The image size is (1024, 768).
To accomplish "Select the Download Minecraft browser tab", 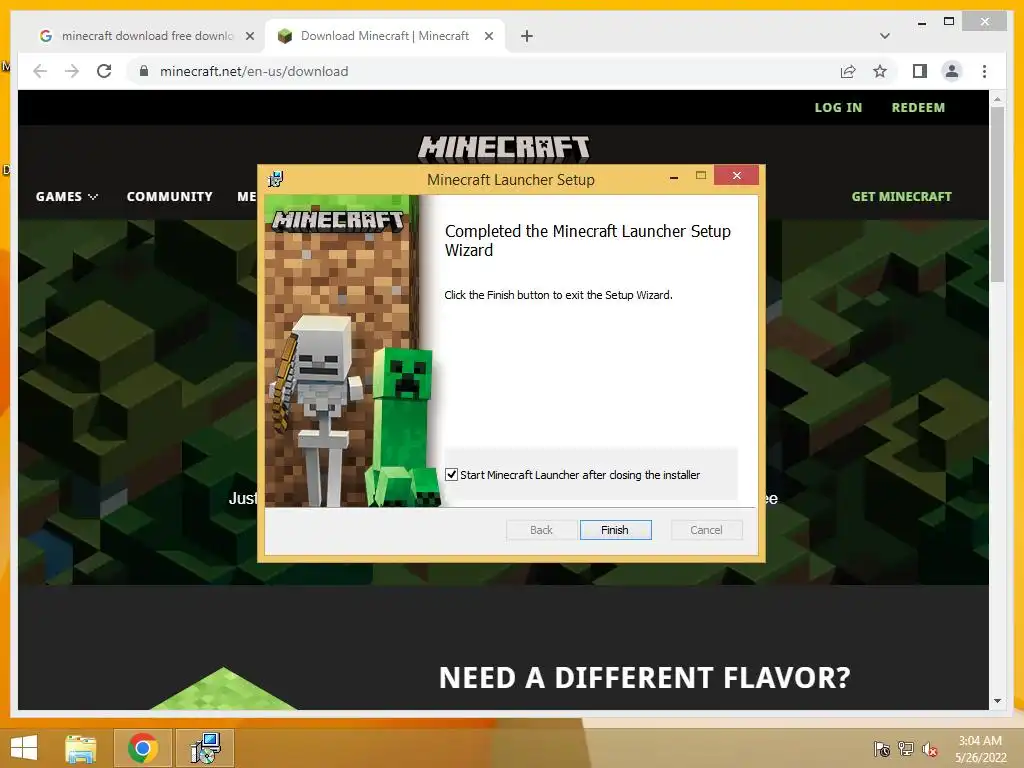I will point(384,36).
